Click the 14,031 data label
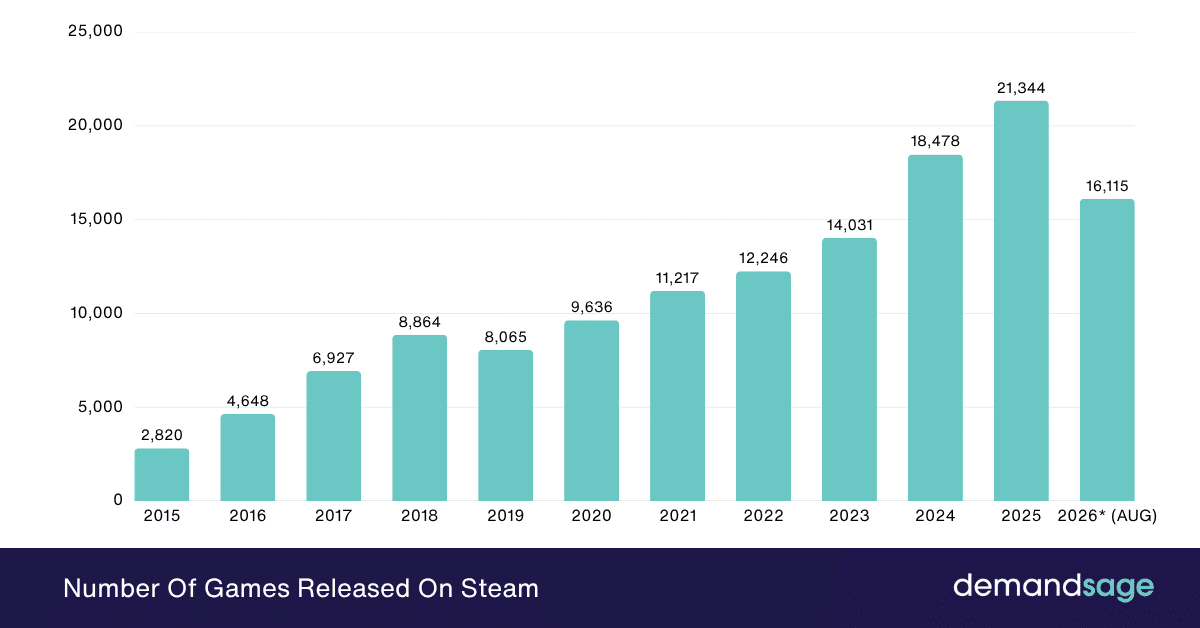The width and height of the screenshot is (1200, 628). [x=849, y=225]
